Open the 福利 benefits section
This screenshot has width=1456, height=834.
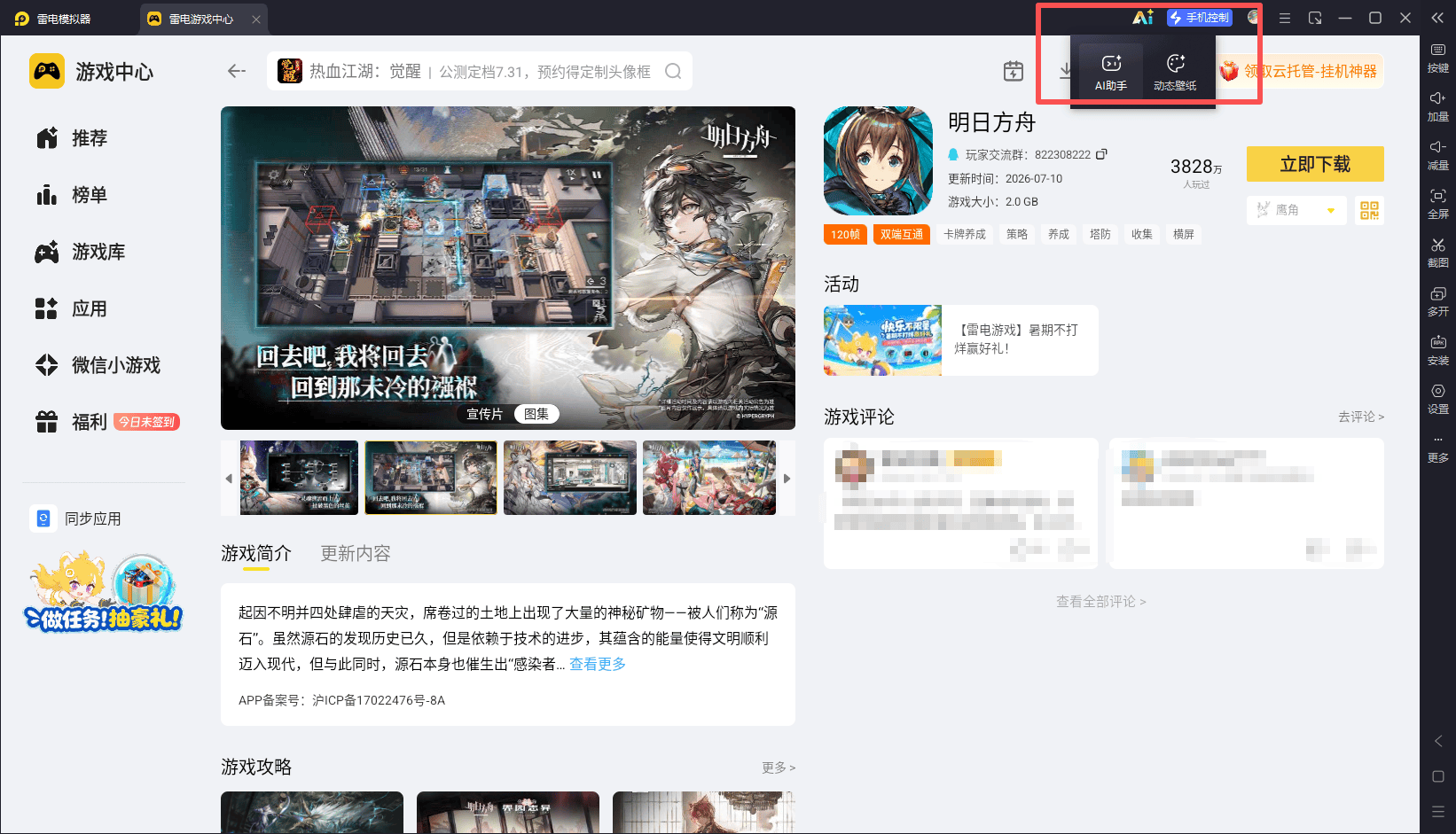point(73,422)
